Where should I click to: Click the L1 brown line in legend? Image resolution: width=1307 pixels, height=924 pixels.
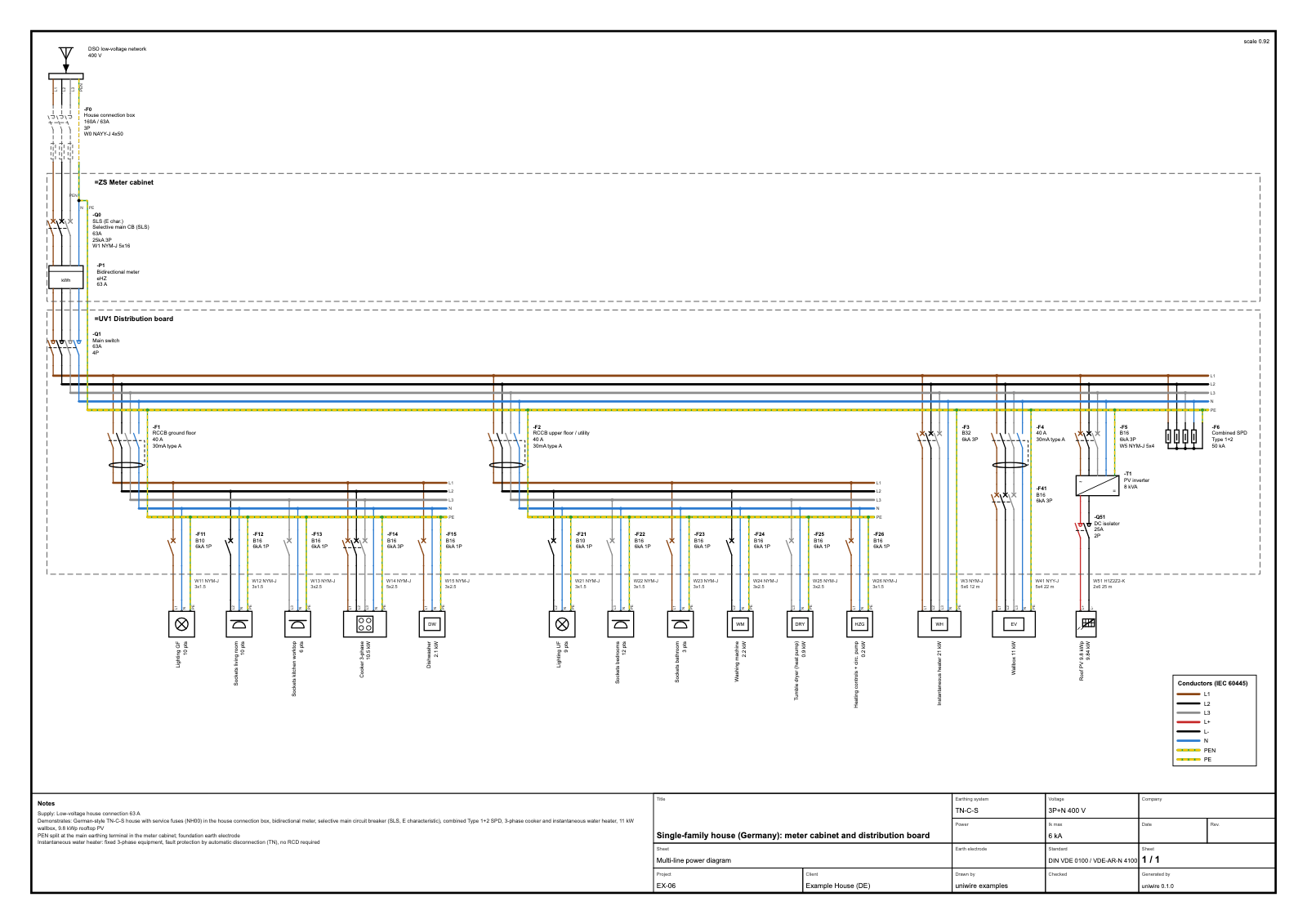click(x=1188, y=694)
